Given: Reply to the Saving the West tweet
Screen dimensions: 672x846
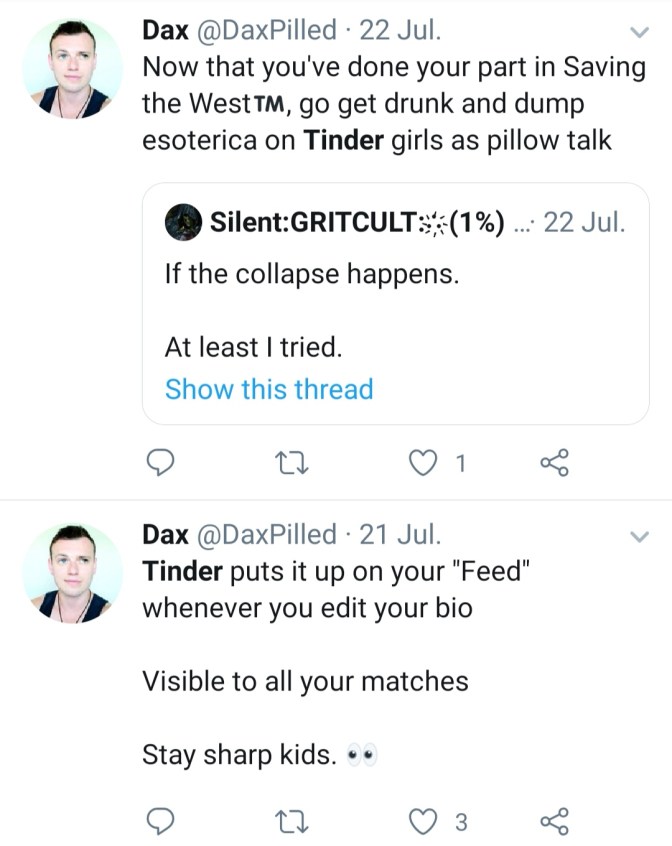Looking at the screenshot, I should coord(162,463).
